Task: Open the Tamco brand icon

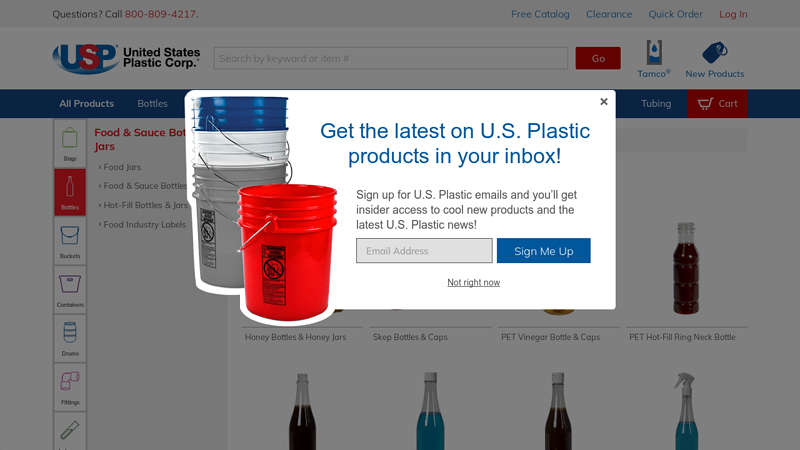Action: [654, 59]
